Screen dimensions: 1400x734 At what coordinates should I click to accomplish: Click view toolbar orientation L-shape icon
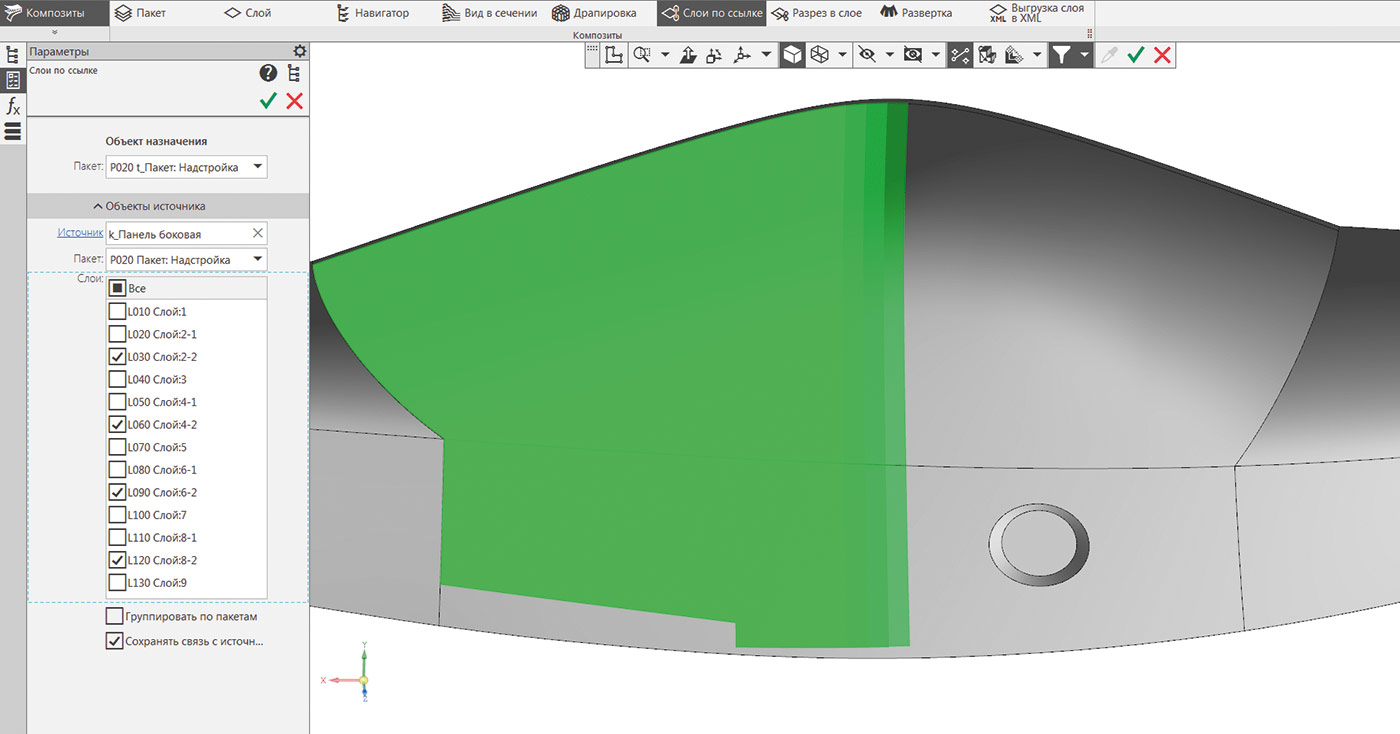click(614, 56)
